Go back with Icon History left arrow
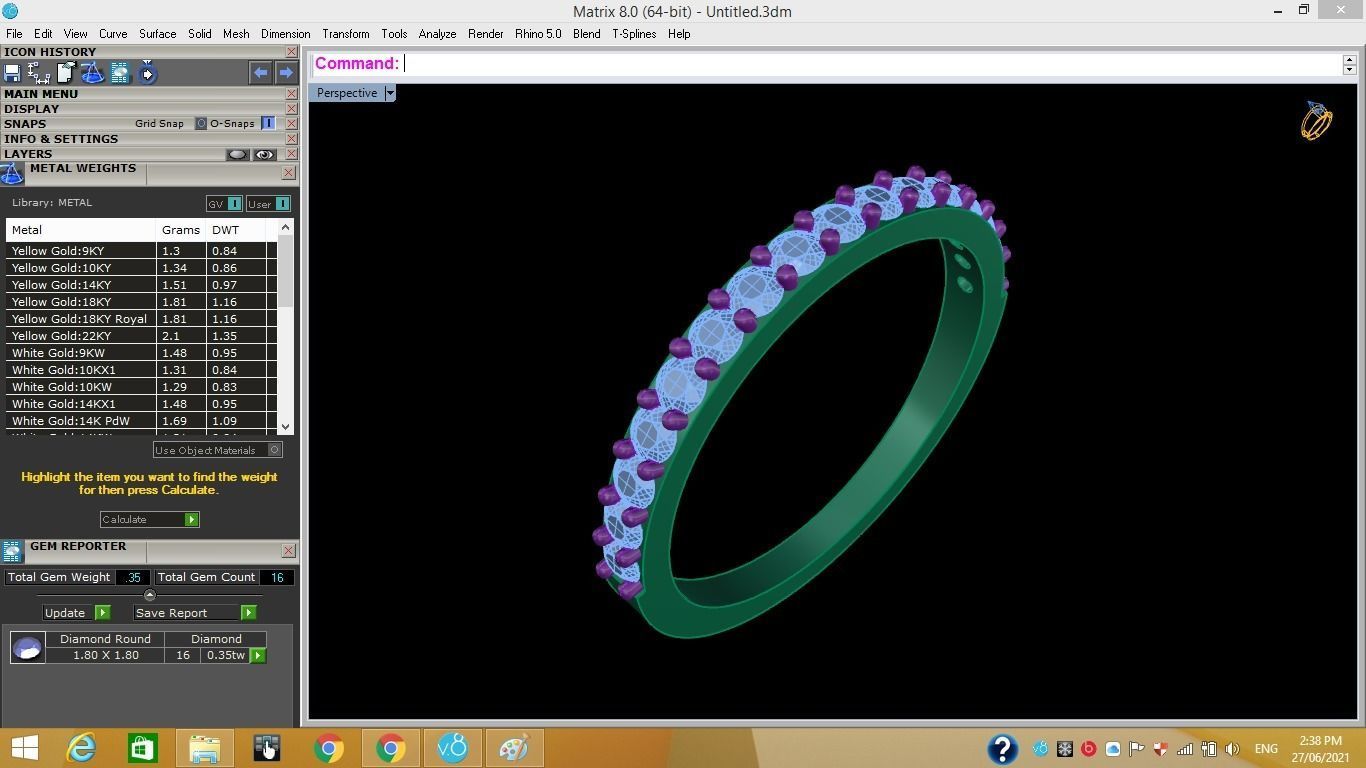1366x768 pixels. 260,72
